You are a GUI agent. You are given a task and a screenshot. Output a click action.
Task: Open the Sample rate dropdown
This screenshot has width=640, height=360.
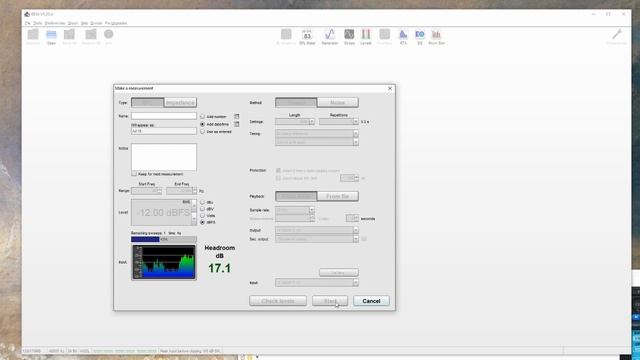(x=295, y=210)
